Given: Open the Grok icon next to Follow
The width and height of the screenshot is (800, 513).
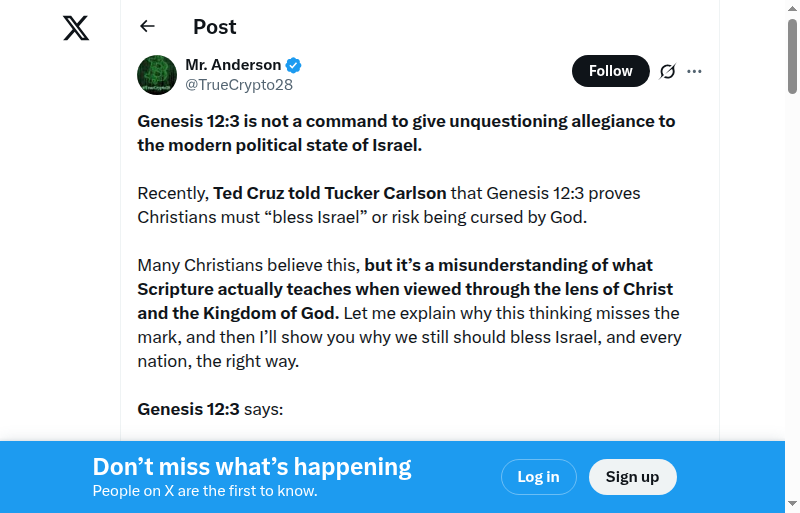Looking at the screenshot, I should tap(668, 71).
